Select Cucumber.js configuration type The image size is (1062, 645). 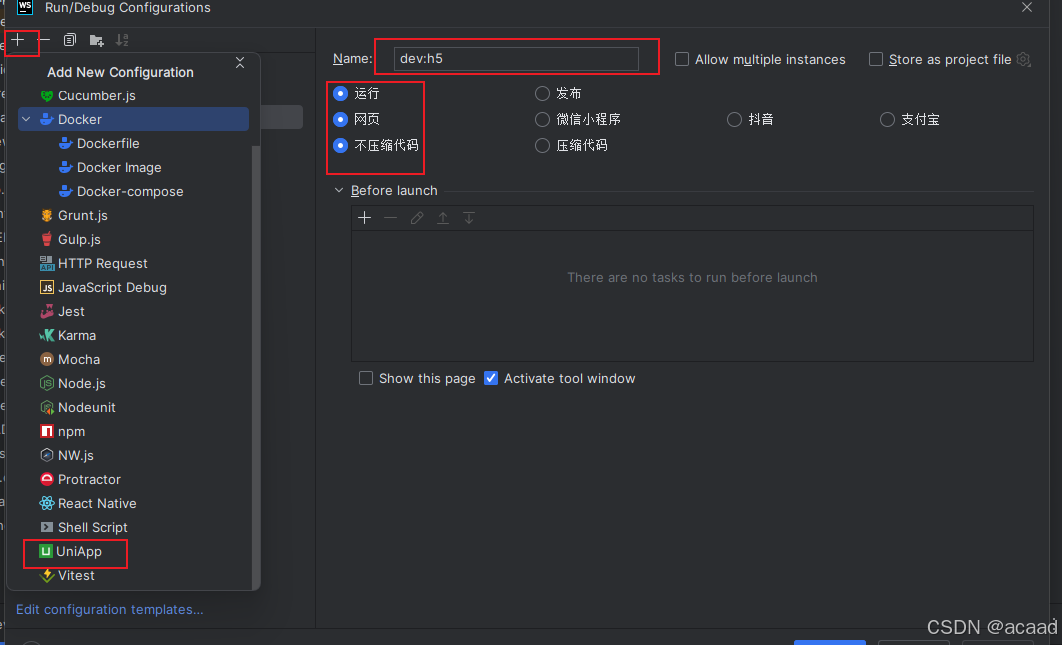133,96
